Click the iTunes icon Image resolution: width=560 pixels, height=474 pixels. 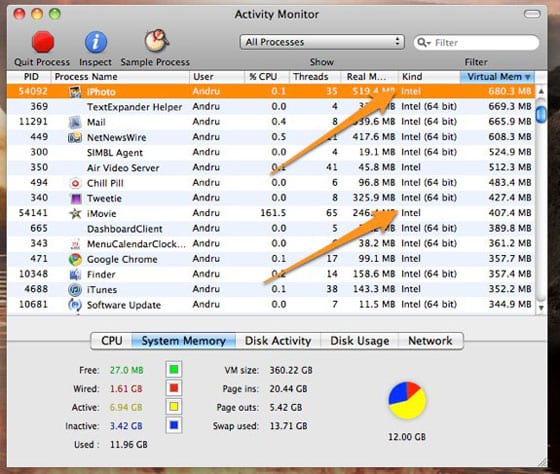pyautogui.click(x=75, y=290)
